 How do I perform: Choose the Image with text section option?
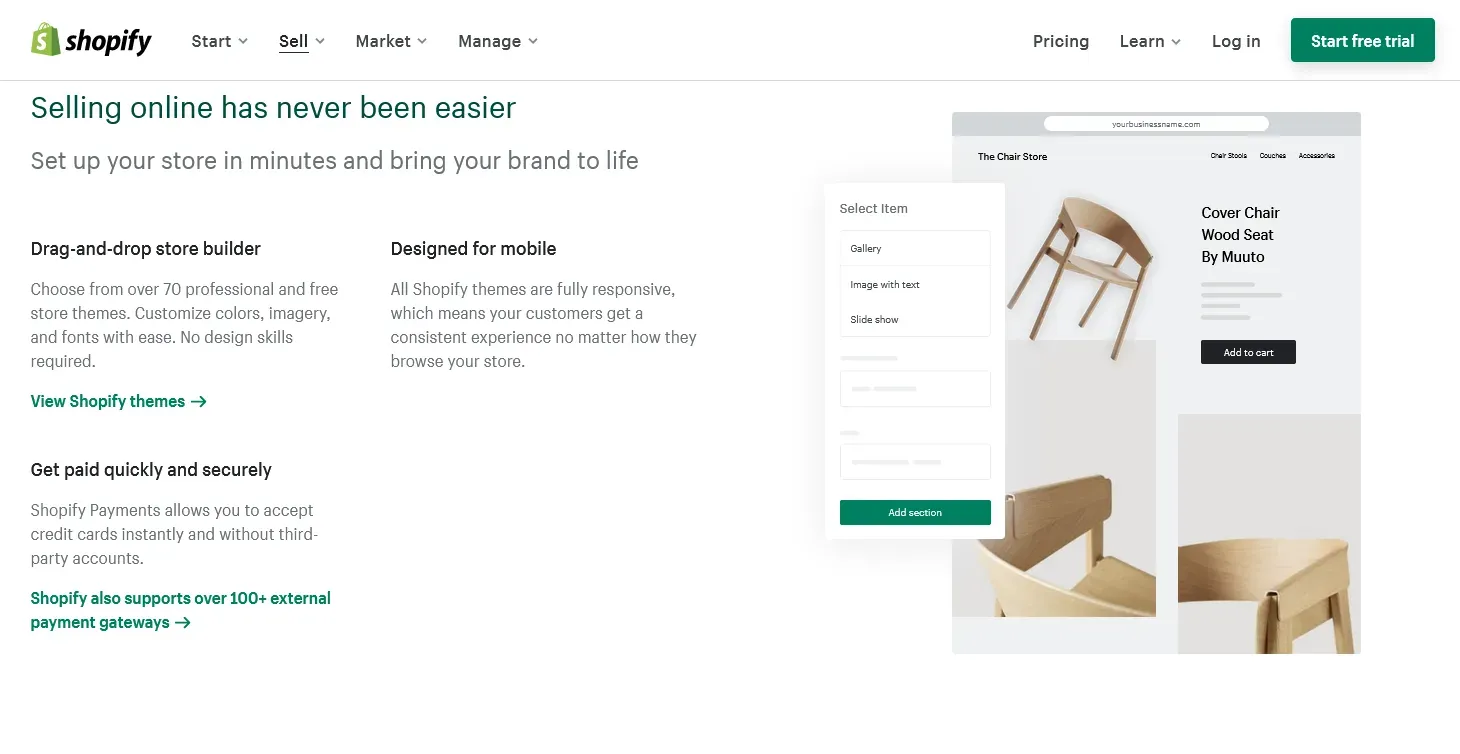(x=884, y=284)
